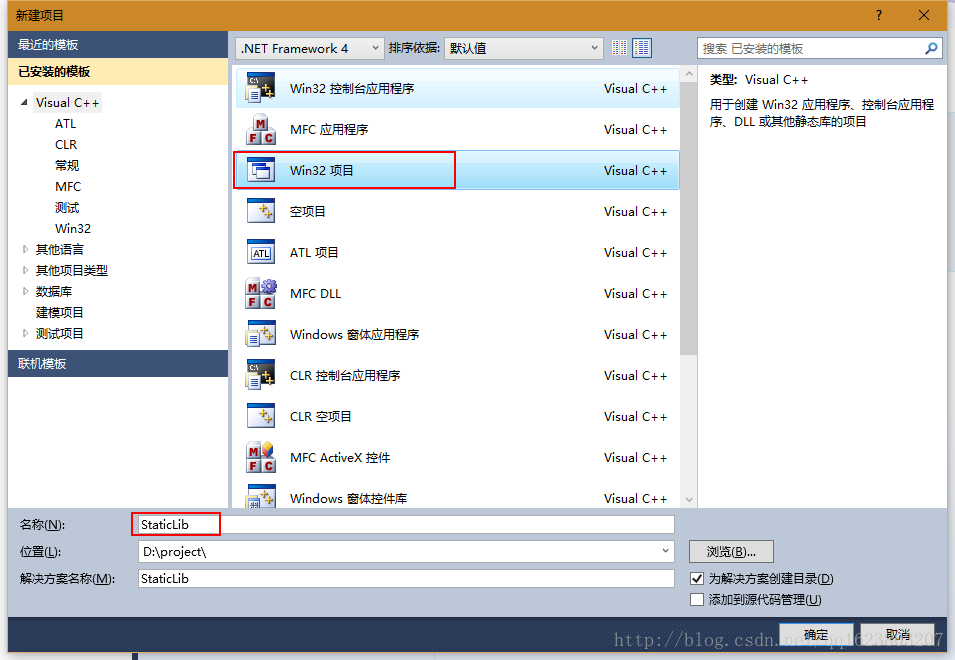Expand the 其他语言 tree node
This screenshot has width=955, height=660.
point(25,249)
